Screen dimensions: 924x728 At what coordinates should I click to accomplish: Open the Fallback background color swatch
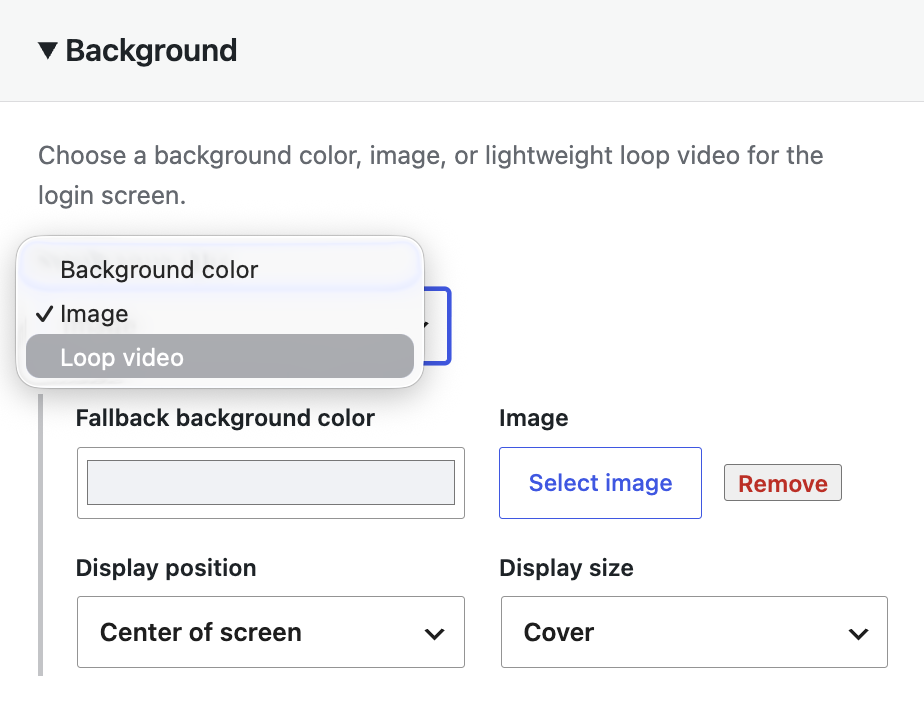270,483
